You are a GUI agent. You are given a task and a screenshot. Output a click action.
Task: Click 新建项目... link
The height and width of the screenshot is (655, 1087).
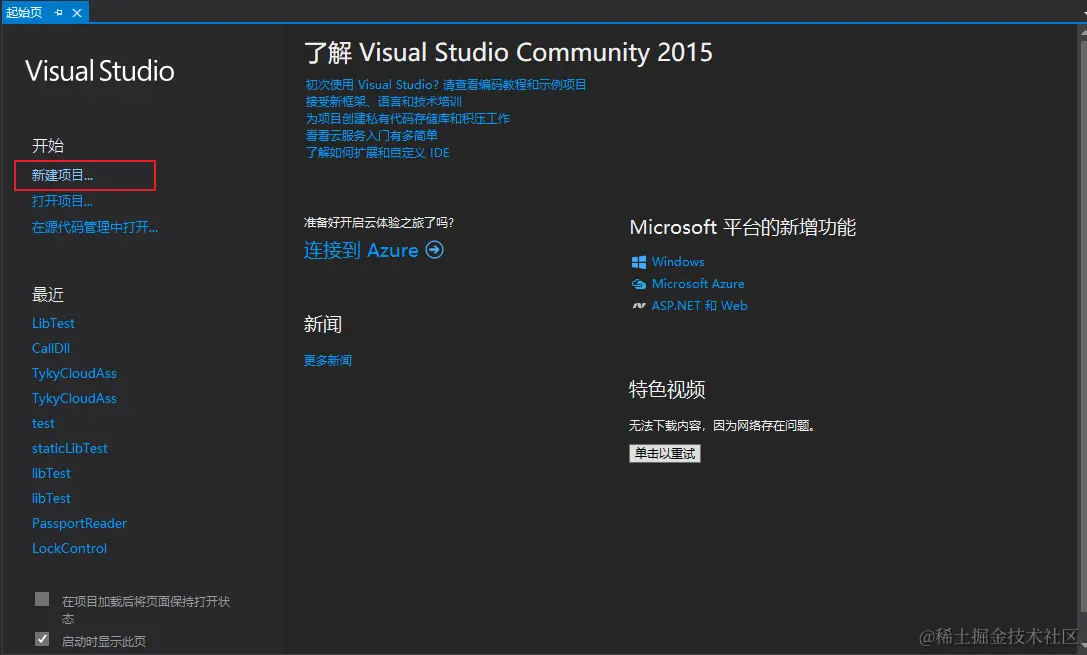pos(62,175)
